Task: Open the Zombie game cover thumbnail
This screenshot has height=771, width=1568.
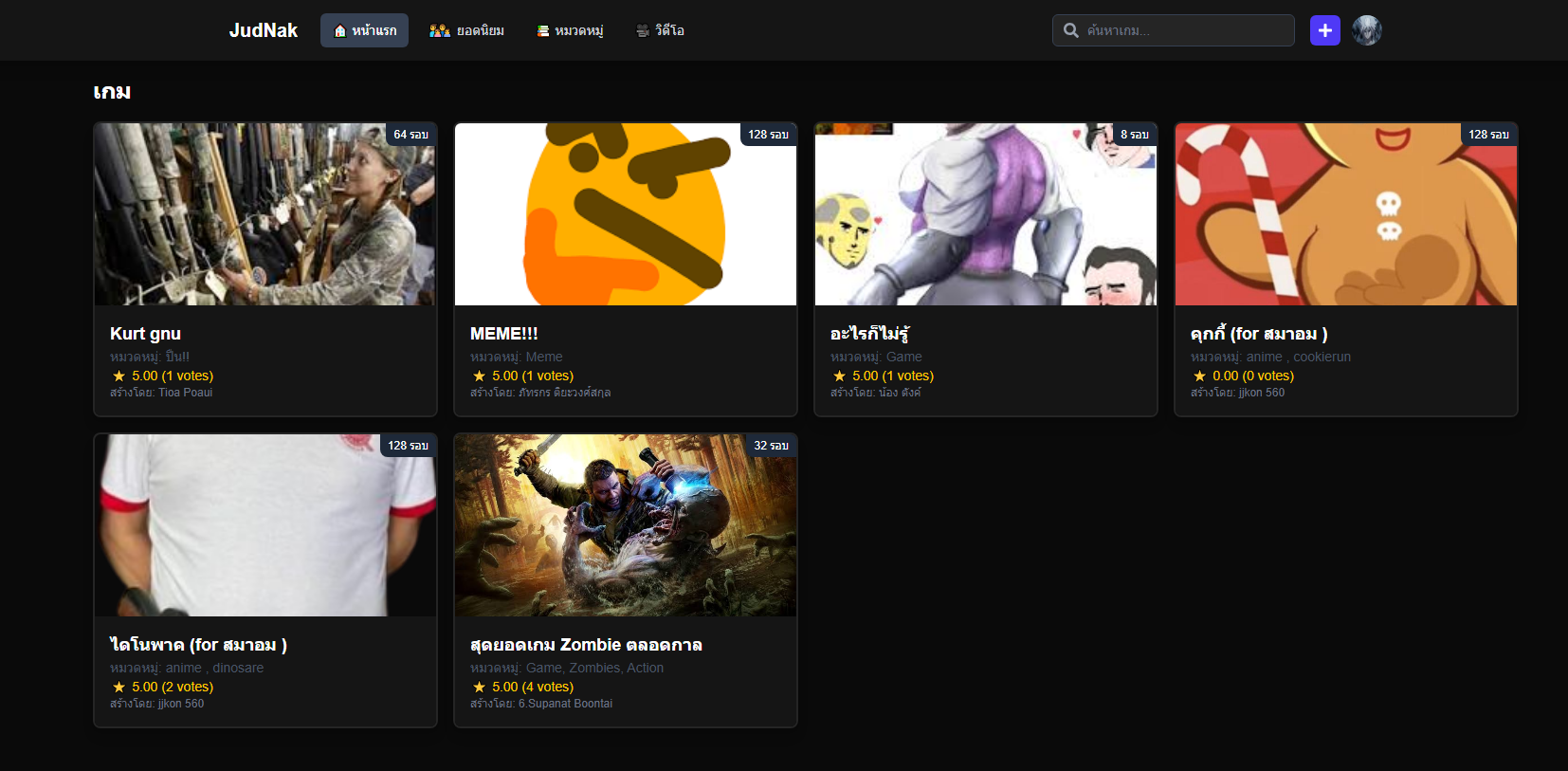Action: tap(626, 525)
